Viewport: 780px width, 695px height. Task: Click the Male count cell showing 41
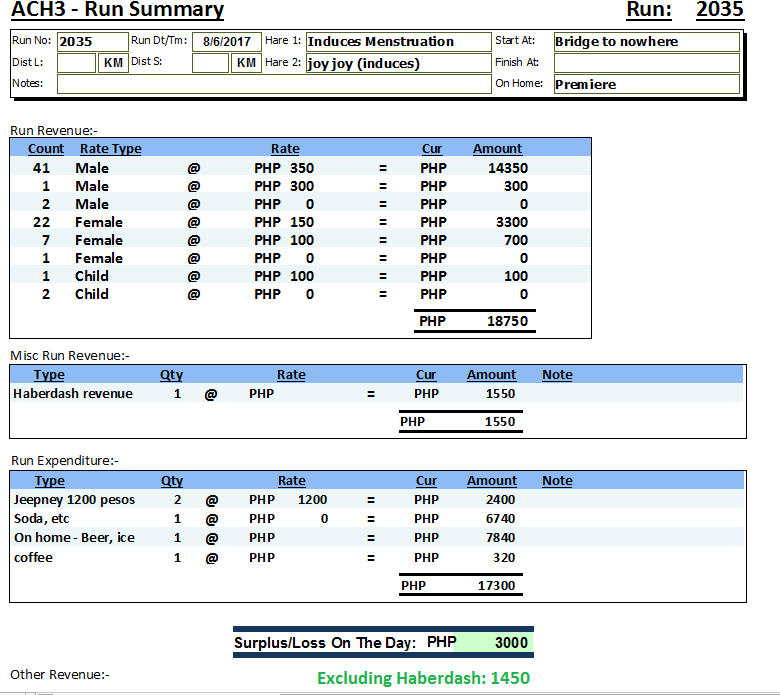point(41,168)
